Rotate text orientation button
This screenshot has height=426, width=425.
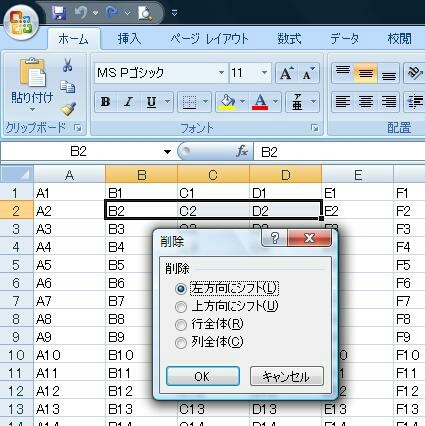(414, 73)
